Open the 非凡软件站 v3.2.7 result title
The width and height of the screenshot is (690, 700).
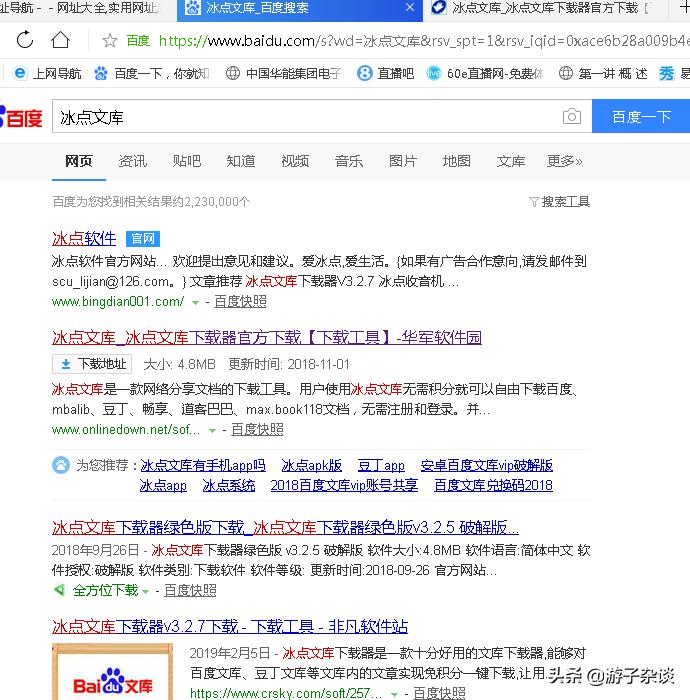[230, 626]
